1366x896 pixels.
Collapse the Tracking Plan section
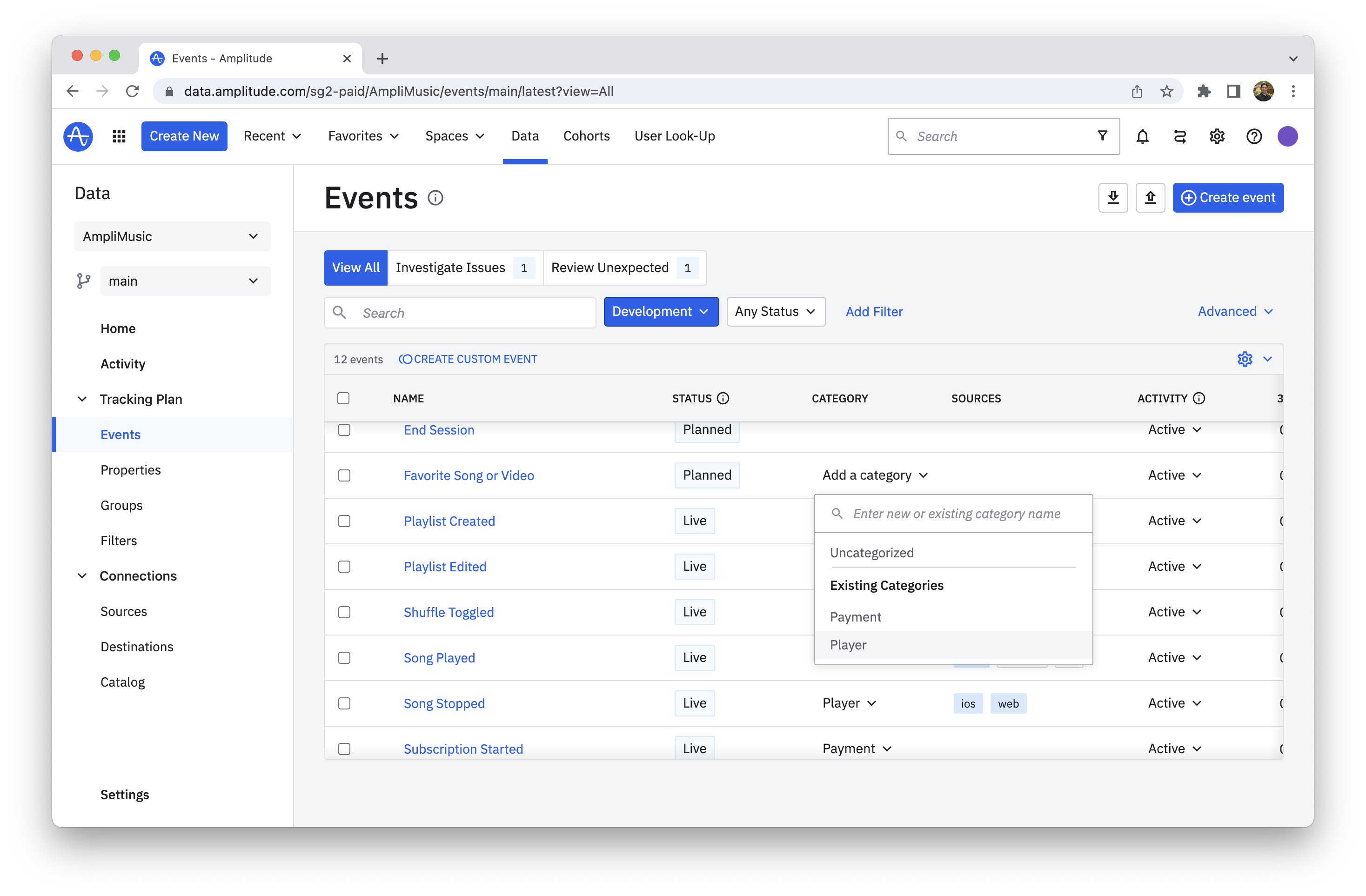pyautogui.click(x=82, y=399)
